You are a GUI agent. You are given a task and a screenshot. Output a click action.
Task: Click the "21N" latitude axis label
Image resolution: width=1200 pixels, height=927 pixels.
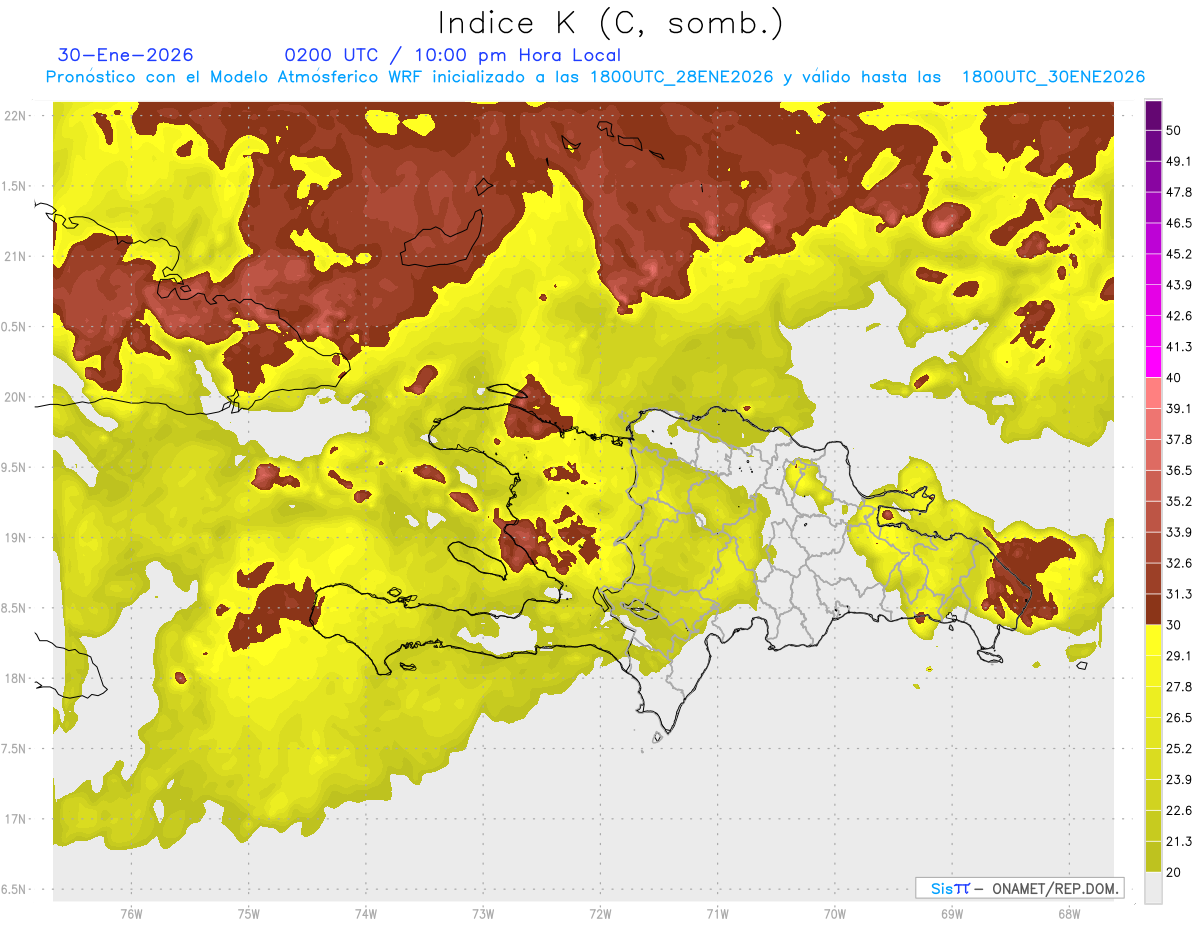point(14,256)
